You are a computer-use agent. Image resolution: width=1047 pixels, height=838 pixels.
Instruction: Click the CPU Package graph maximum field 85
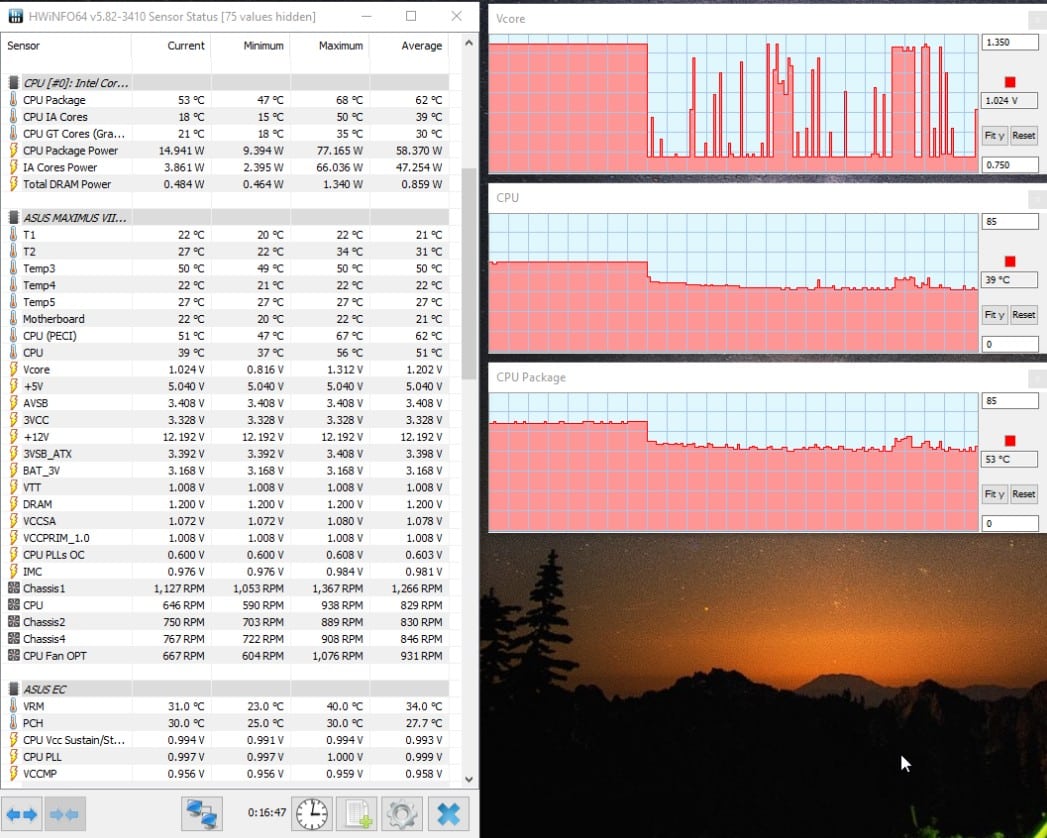(x=1010, y=401)
